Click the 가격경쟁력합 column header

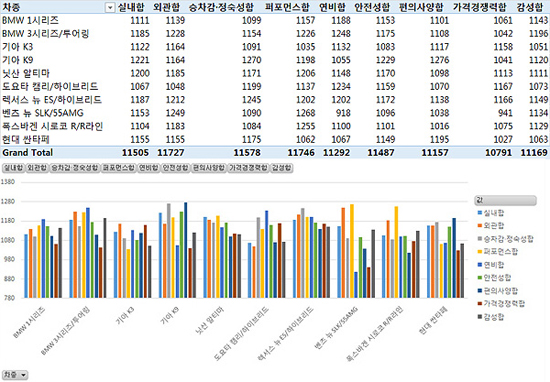coord(479,7)
